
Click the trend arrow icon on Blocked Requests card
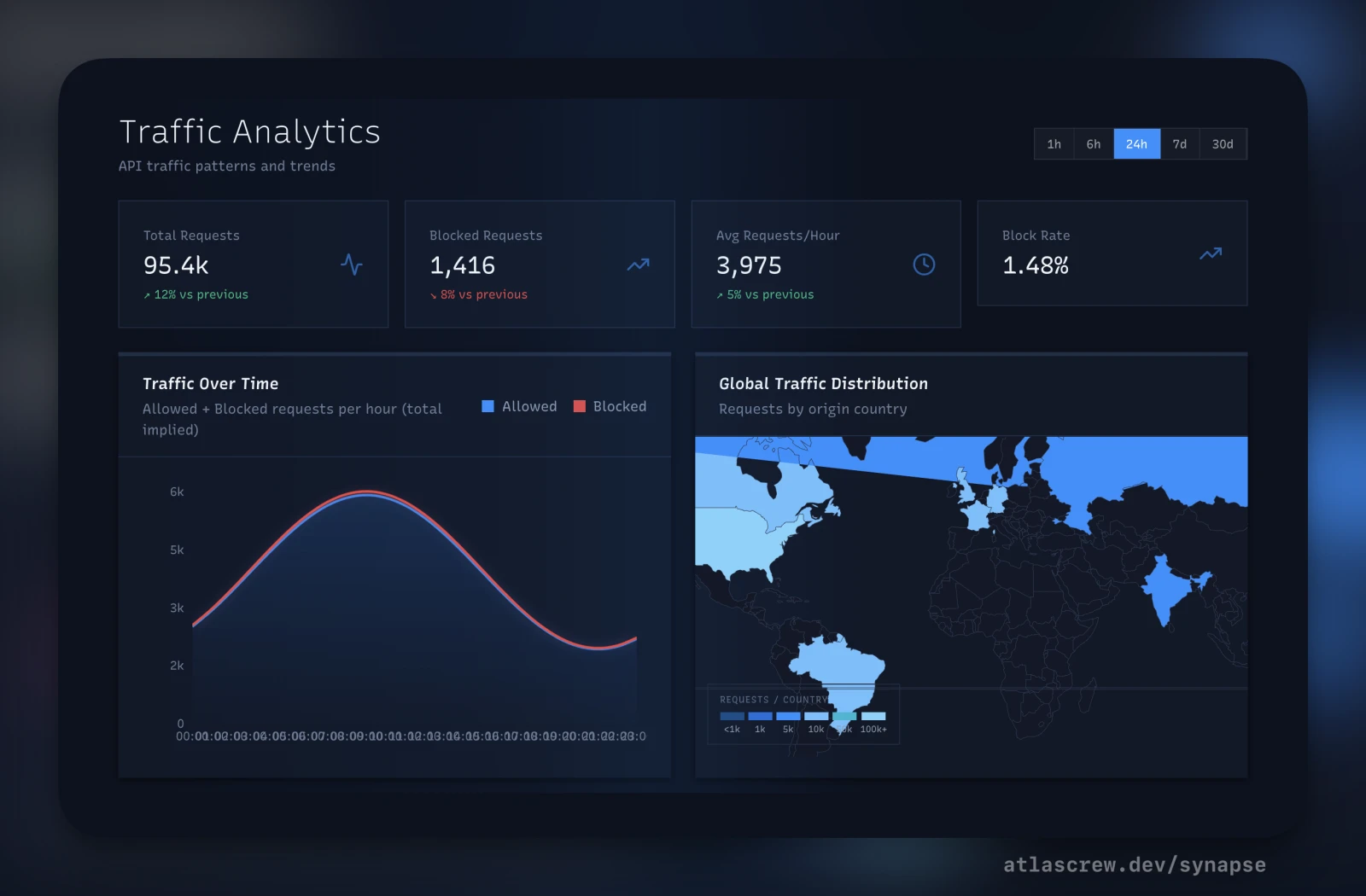pos(638,265)
